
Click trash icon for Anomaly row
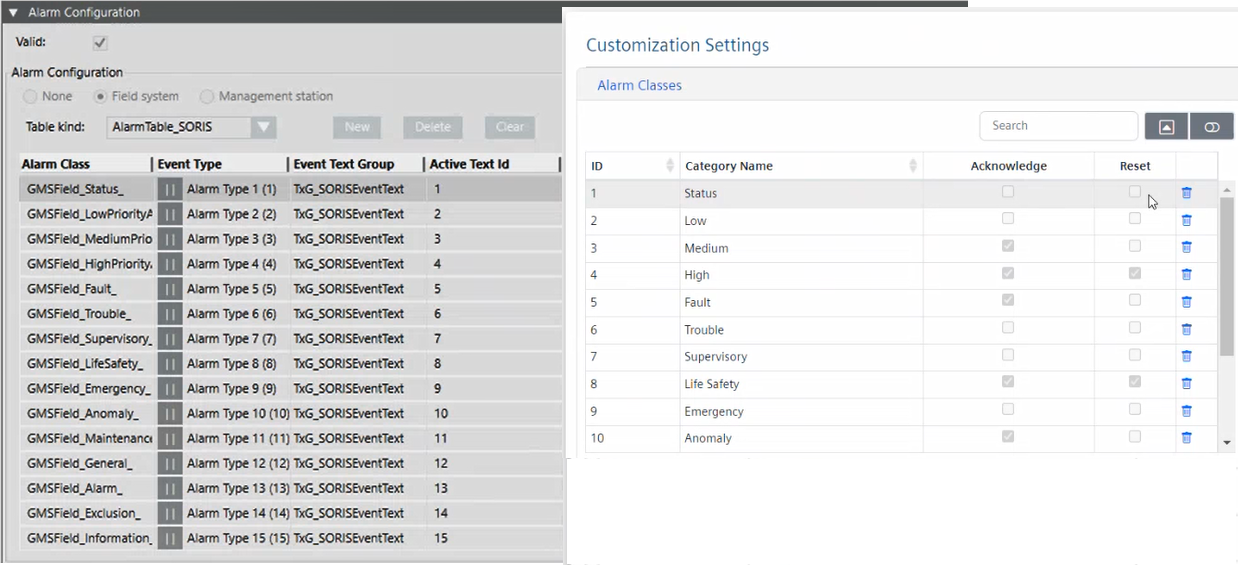(1186, 438)
